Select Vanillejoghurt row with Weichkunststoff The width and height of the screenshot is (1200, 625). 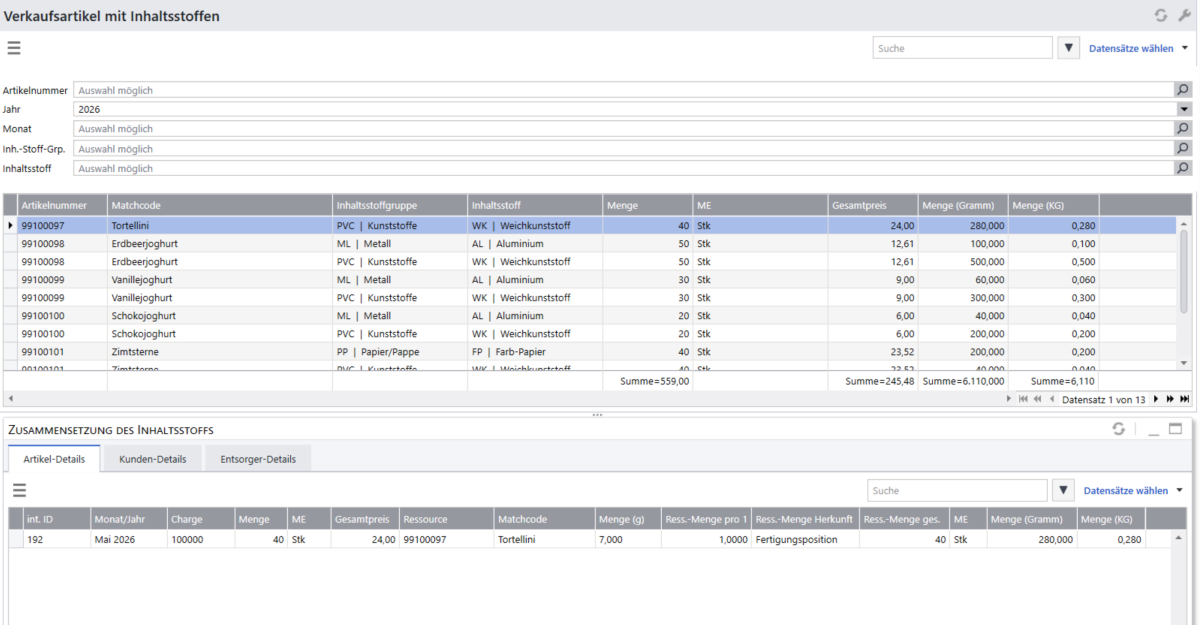pyautogui.click(x=590, y=298)
